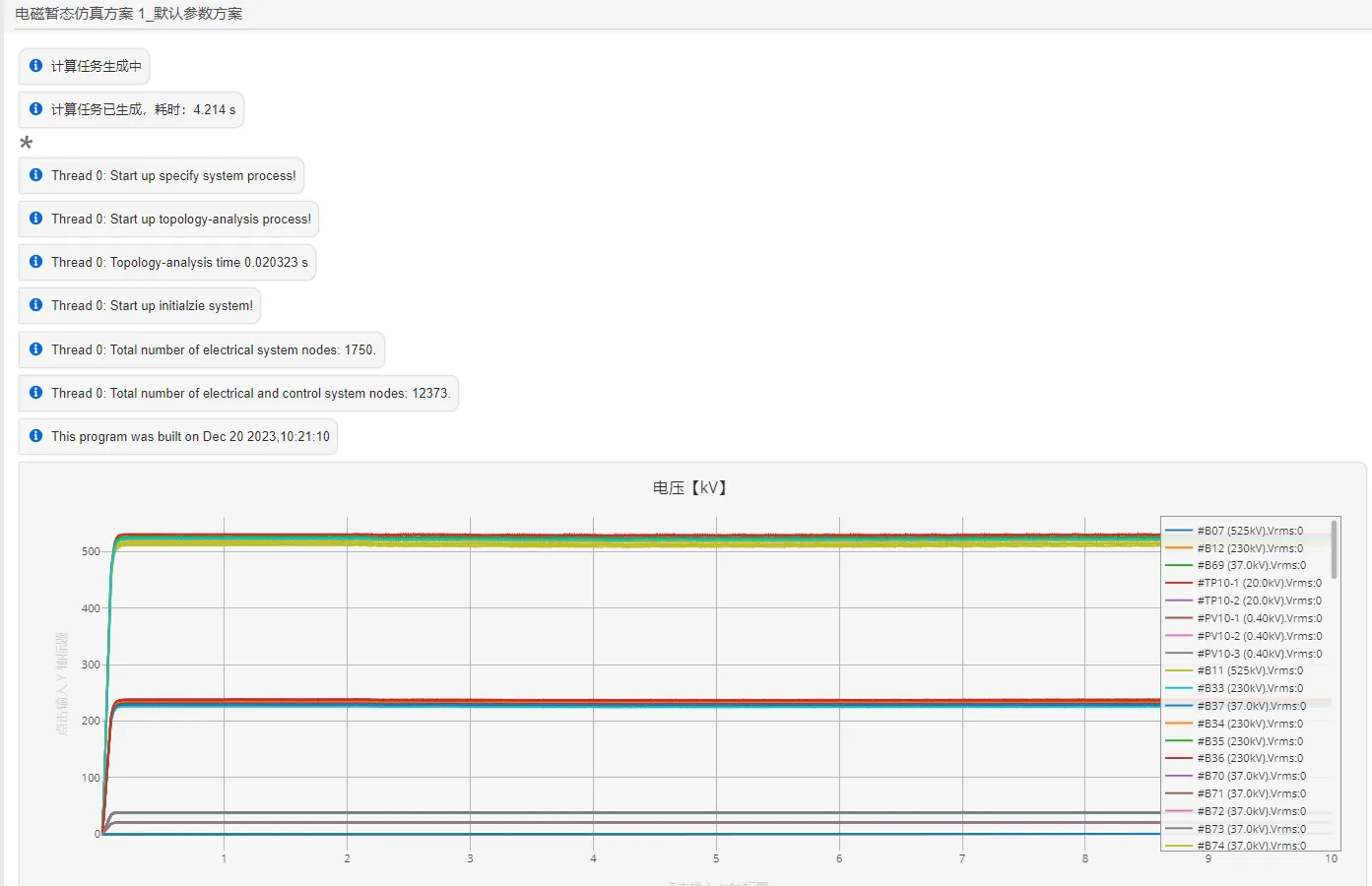Screen dimensions: 1372x886
Task: Click the message text 计算任务生成中
Action: (x=97, y=66)
